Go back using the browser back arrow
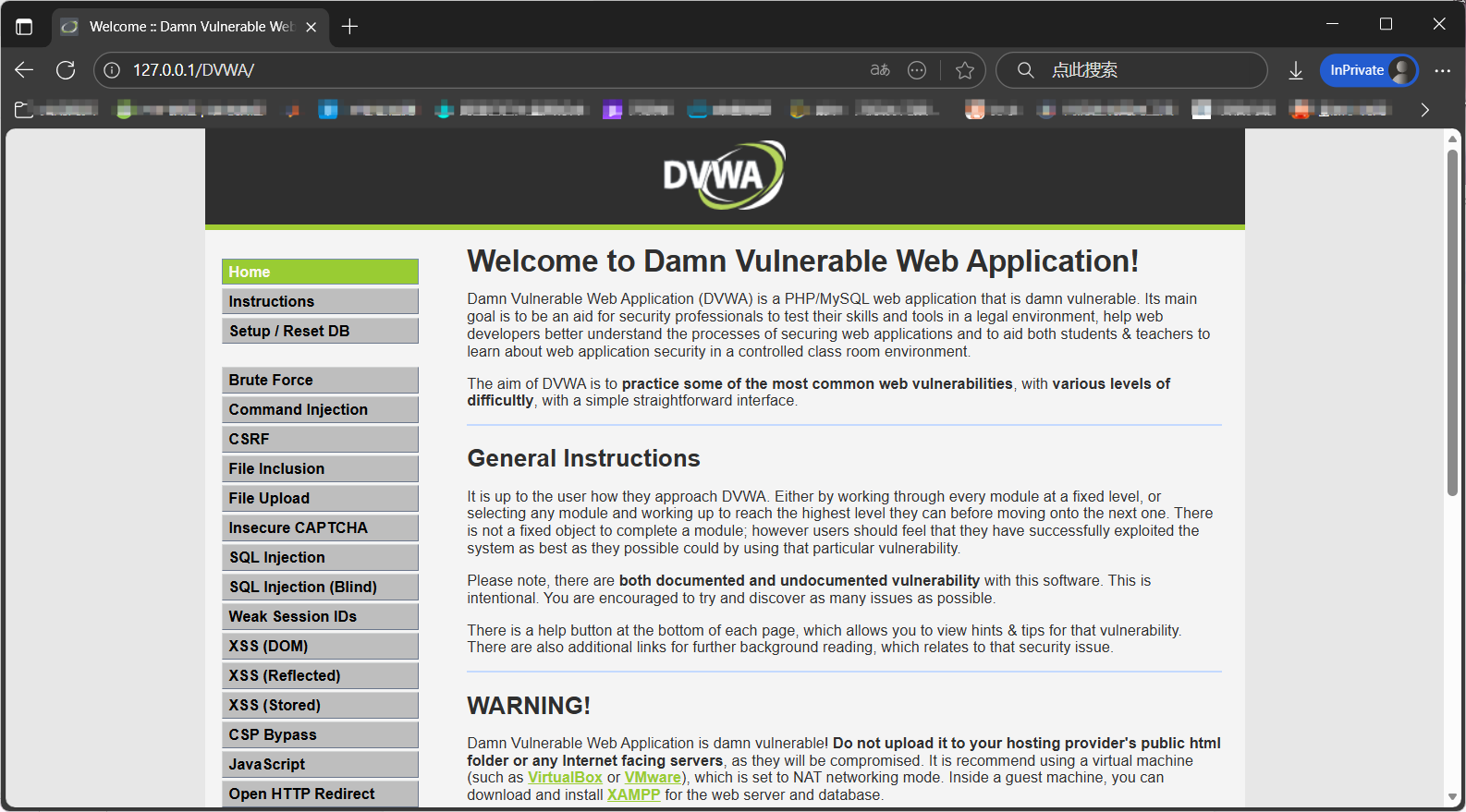 (24, 70)
